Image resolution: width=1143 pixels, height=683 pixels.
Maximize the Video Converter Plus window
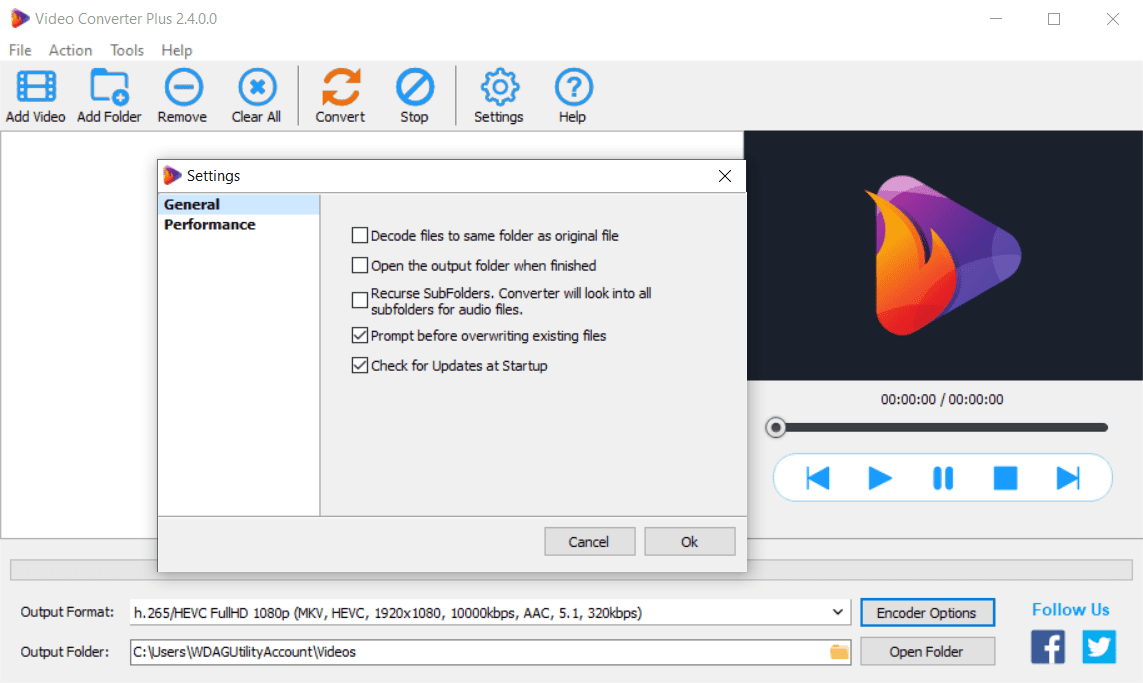pos(1054,19)
